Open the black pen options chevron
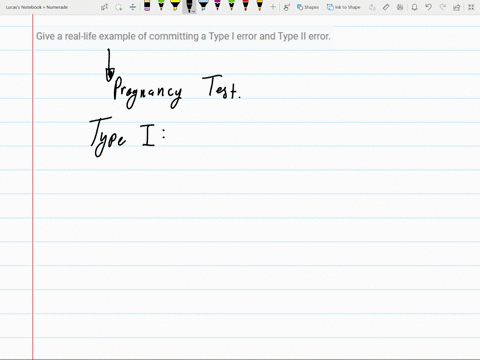Viewport: 480px width, 360px height. 194,11
